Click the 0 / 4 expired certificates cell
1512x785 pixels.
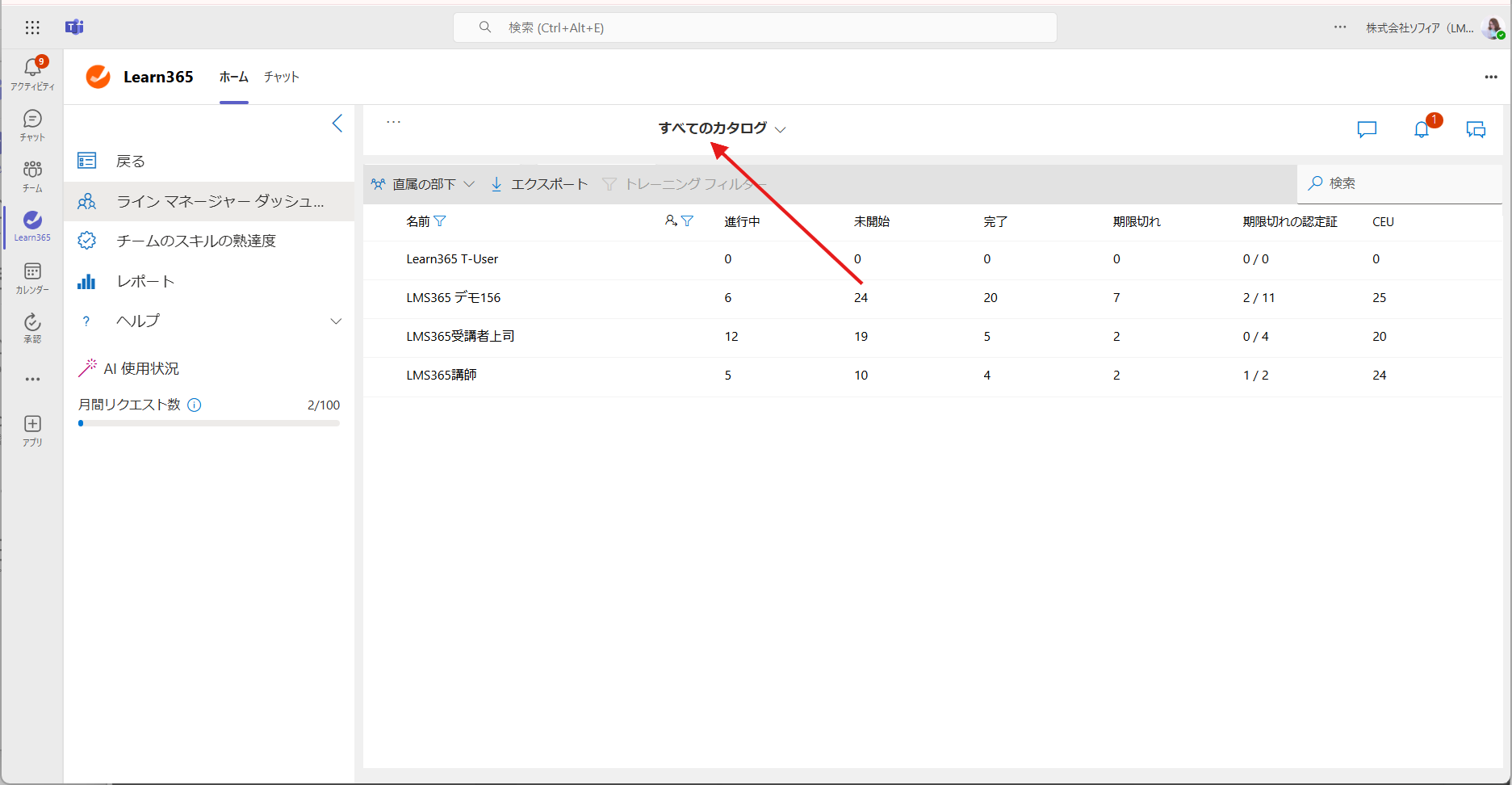coord(1255,337)
